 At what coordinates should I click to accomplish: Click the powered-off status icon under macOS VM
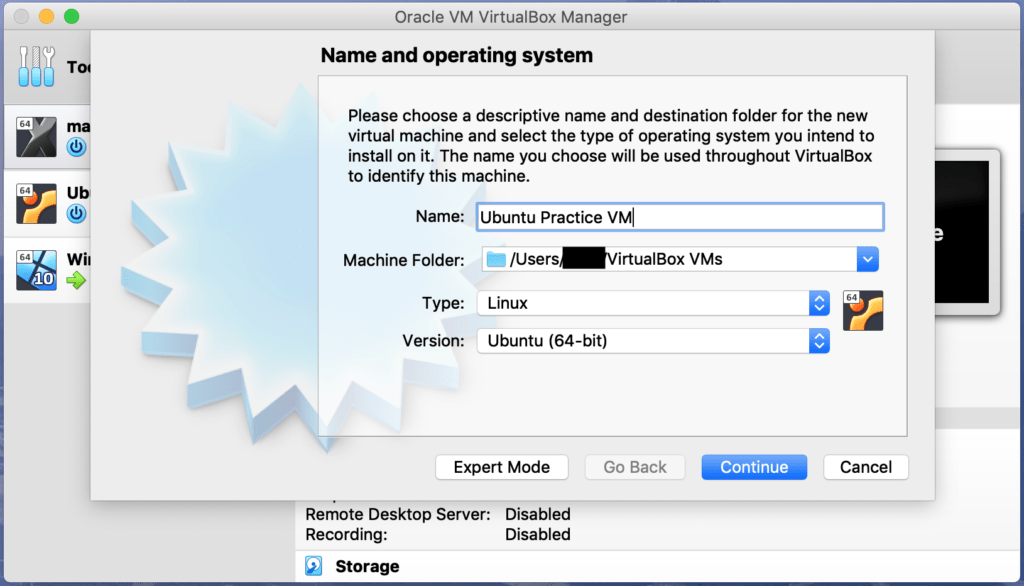coord(76,146)
